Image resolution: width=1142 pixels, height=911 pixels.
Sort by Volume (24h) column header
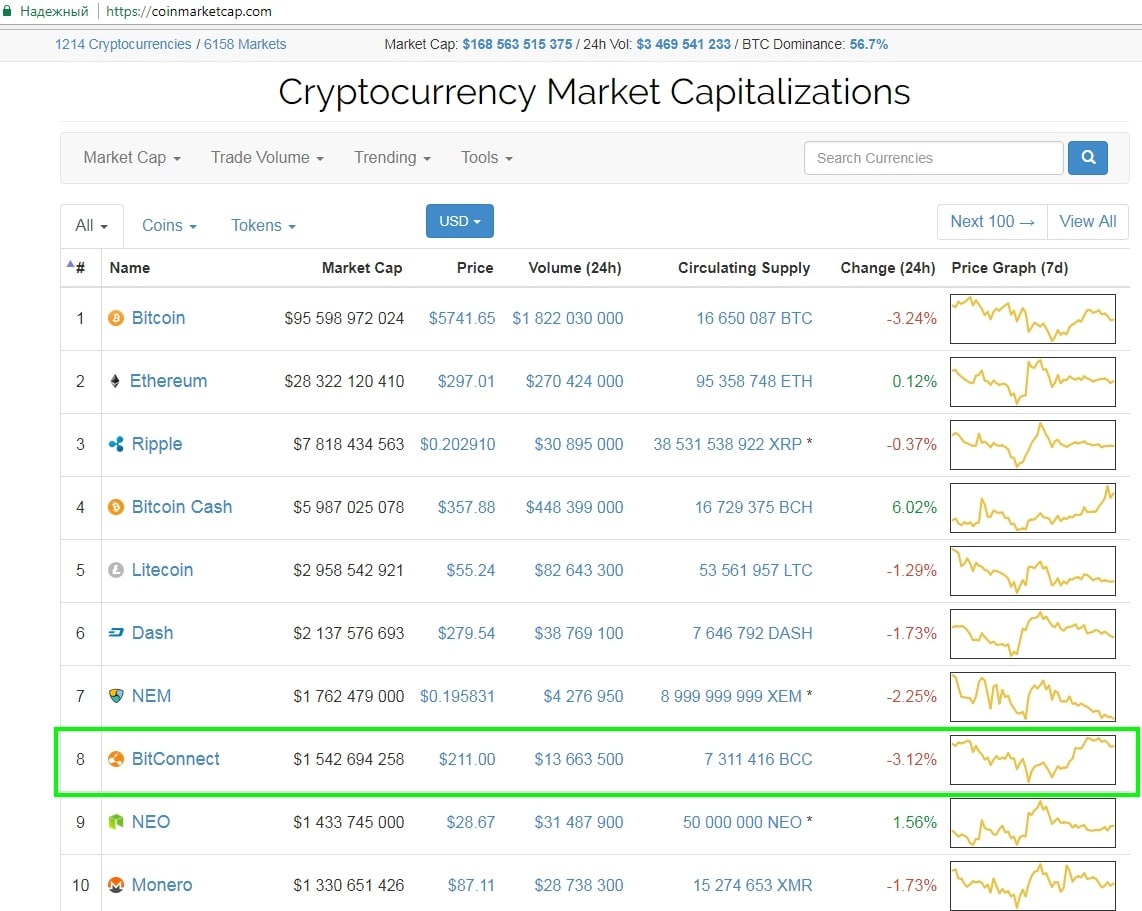[575, 268]
